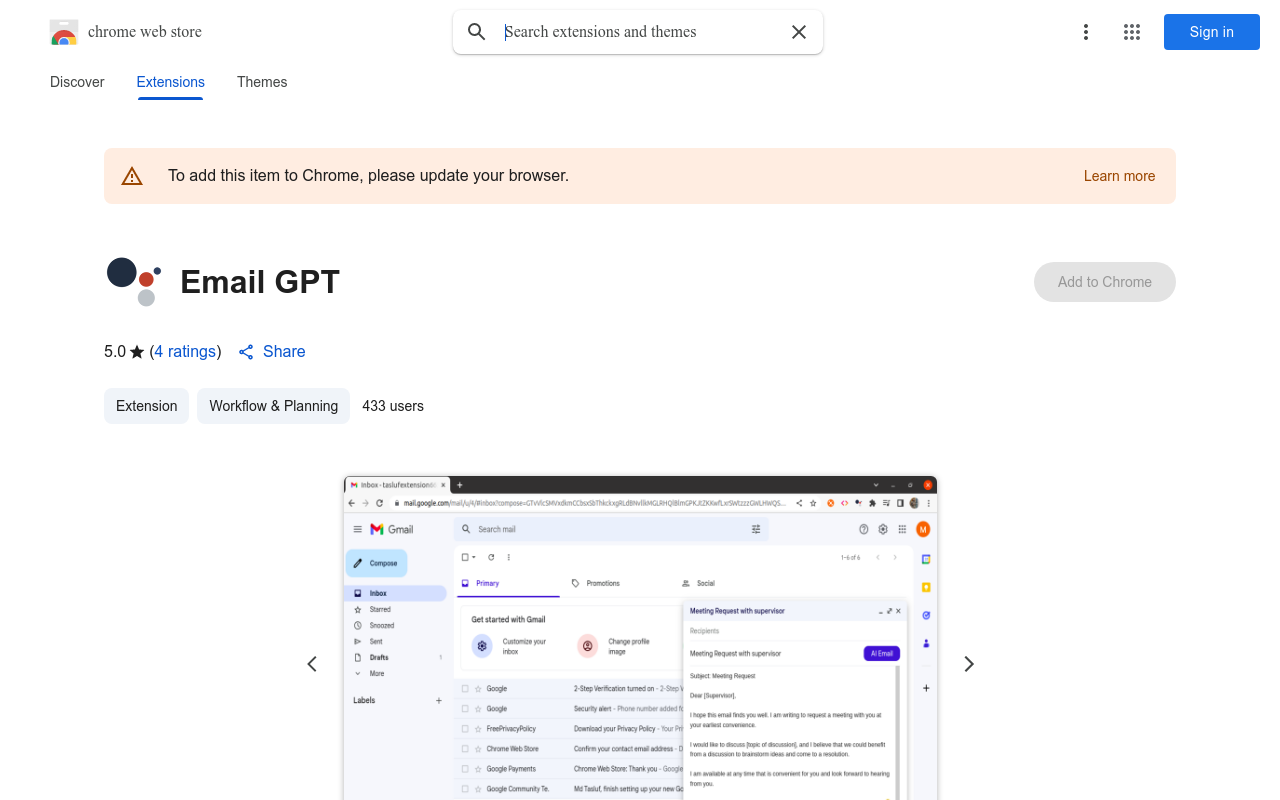Screen dimensions: 1280x800
Task: Click AI Email button in the screenshot preview
Action: pyautogui.click(x=882, y=653)
